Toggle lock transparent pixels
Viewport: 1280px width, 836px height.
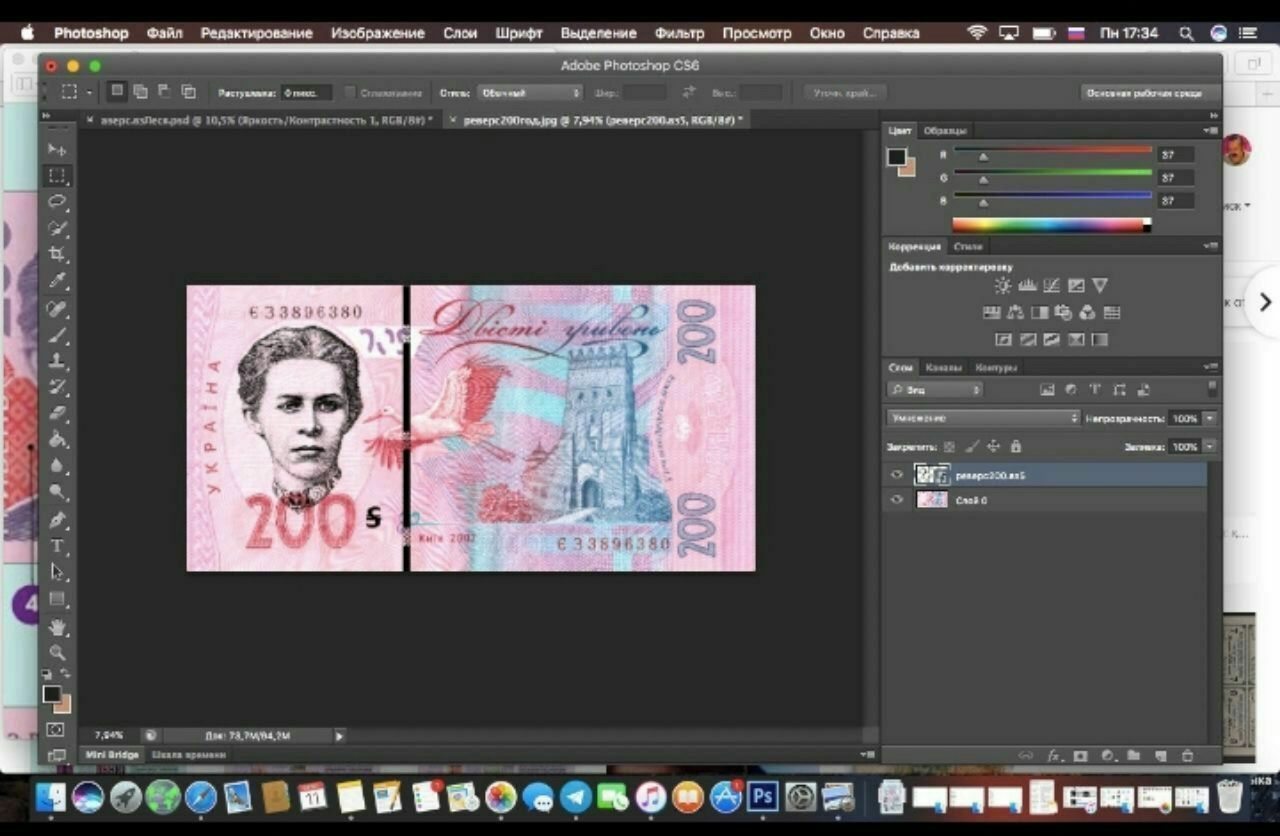pyautogui.click(x=949, y=447)
